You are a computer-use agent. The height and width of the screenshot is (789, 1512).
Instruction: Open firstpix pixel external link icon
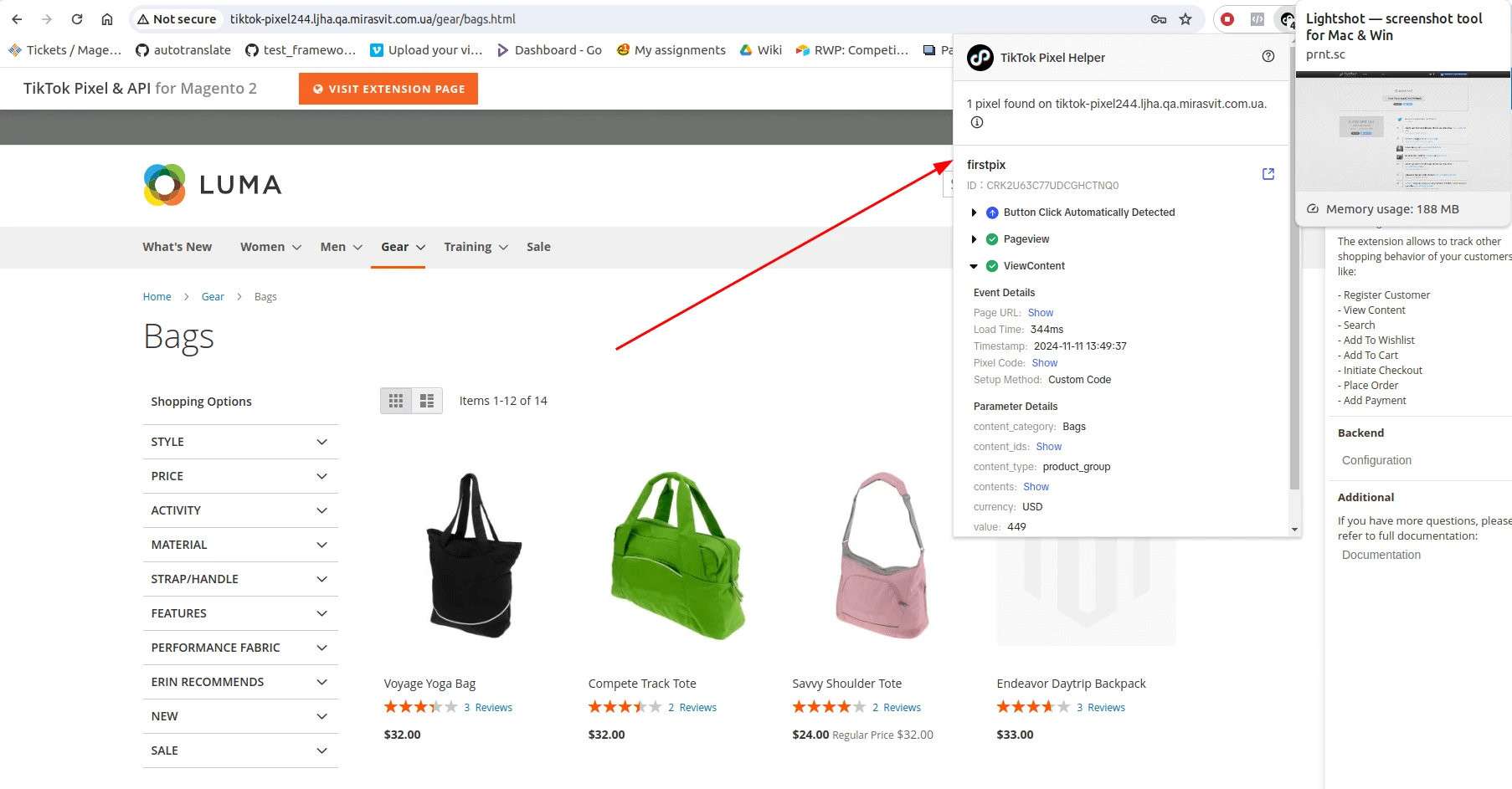pyautogui.click(x=1268, y=174)
